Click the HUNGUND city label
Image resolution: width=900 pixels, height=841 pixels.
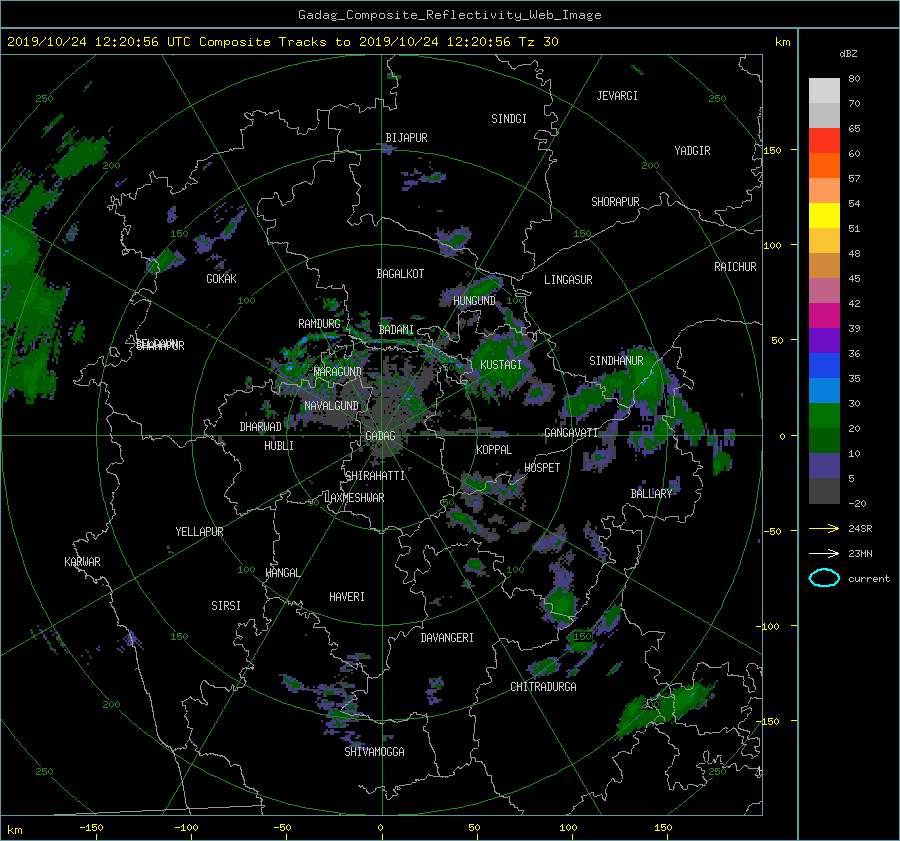[x=474, y=301]
